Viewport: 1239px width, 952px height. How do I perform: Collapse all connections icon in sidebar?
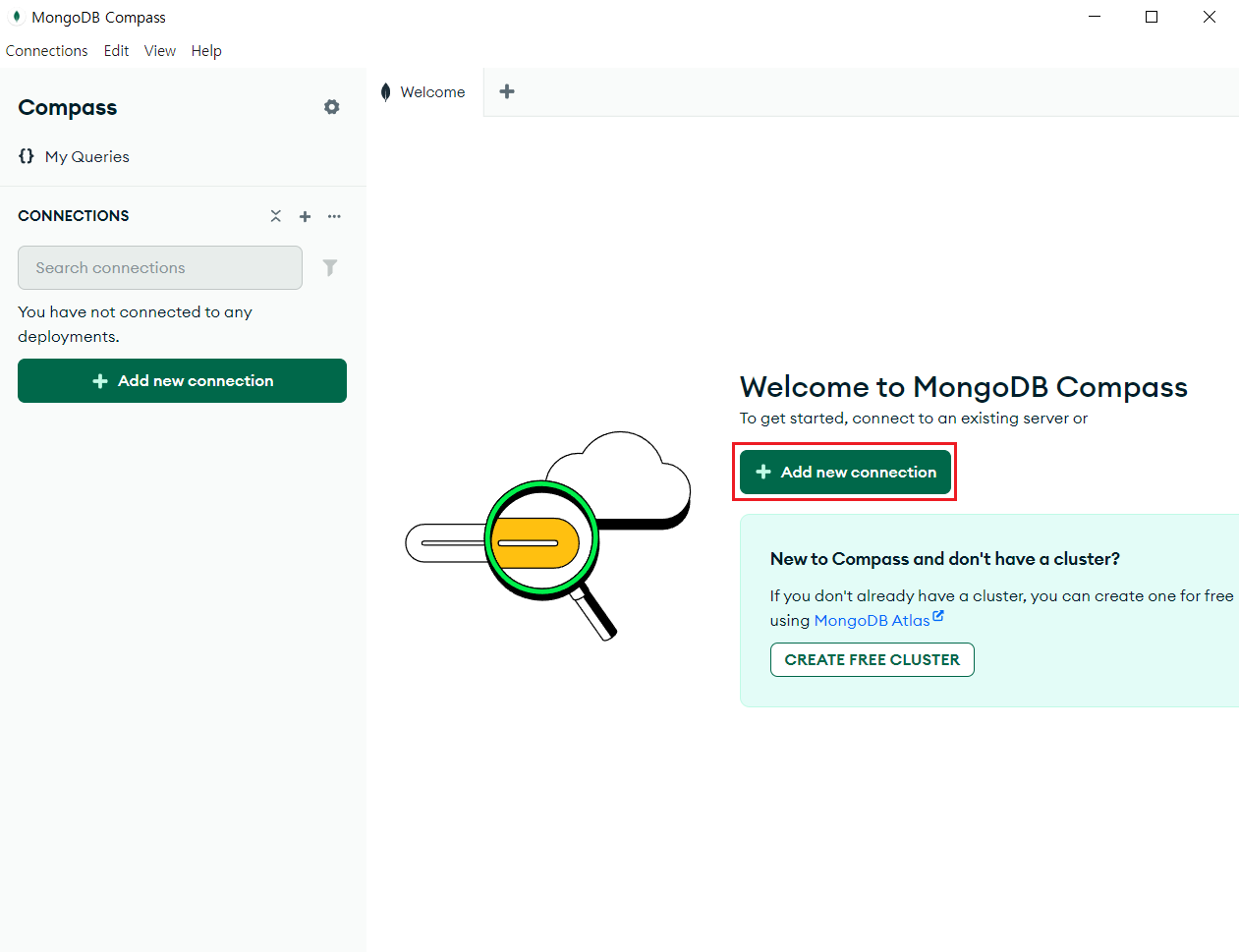[x=276, y=216]
